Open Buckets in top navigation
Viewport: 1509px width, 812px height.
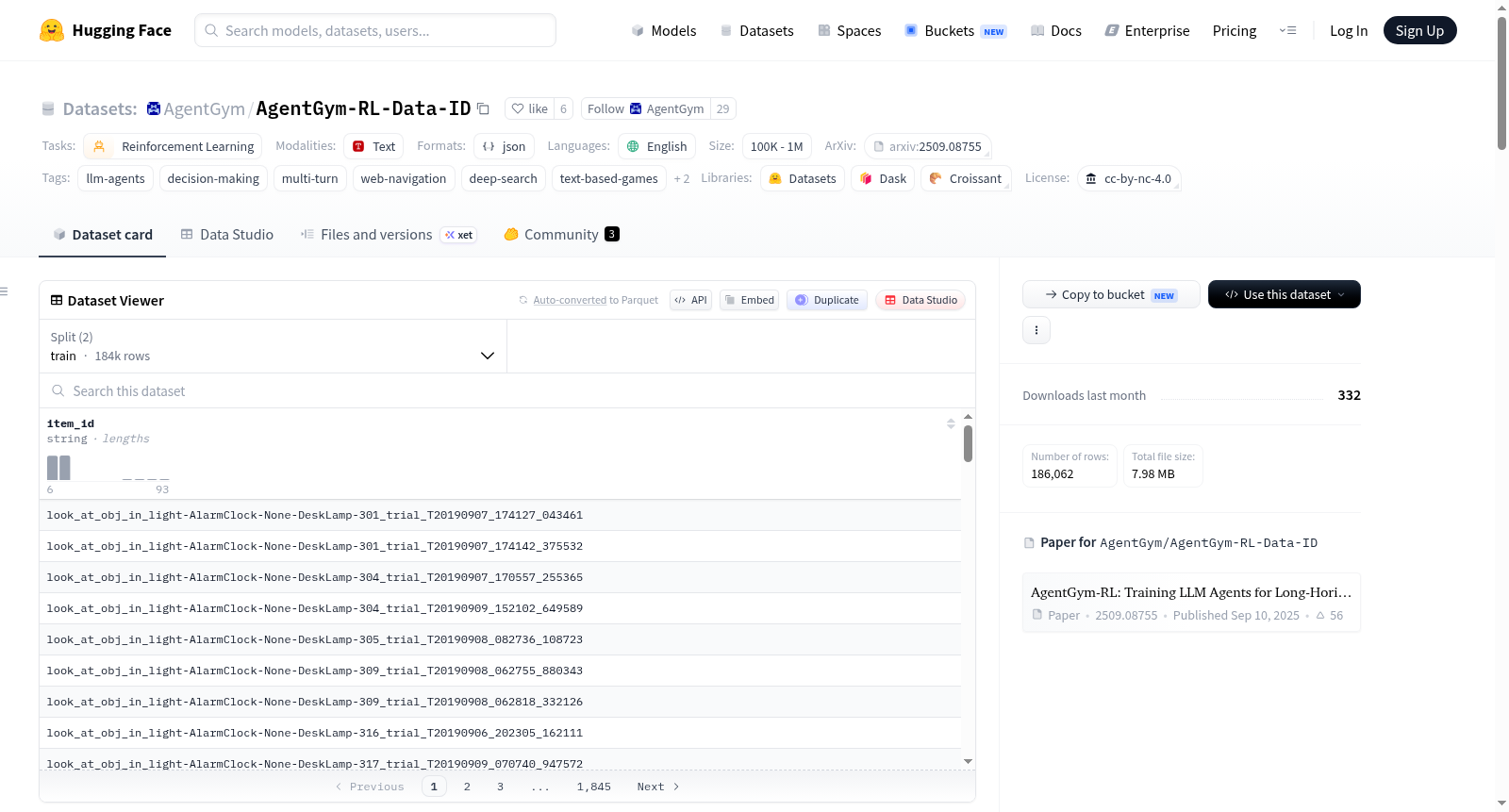(x=955, y=30)
